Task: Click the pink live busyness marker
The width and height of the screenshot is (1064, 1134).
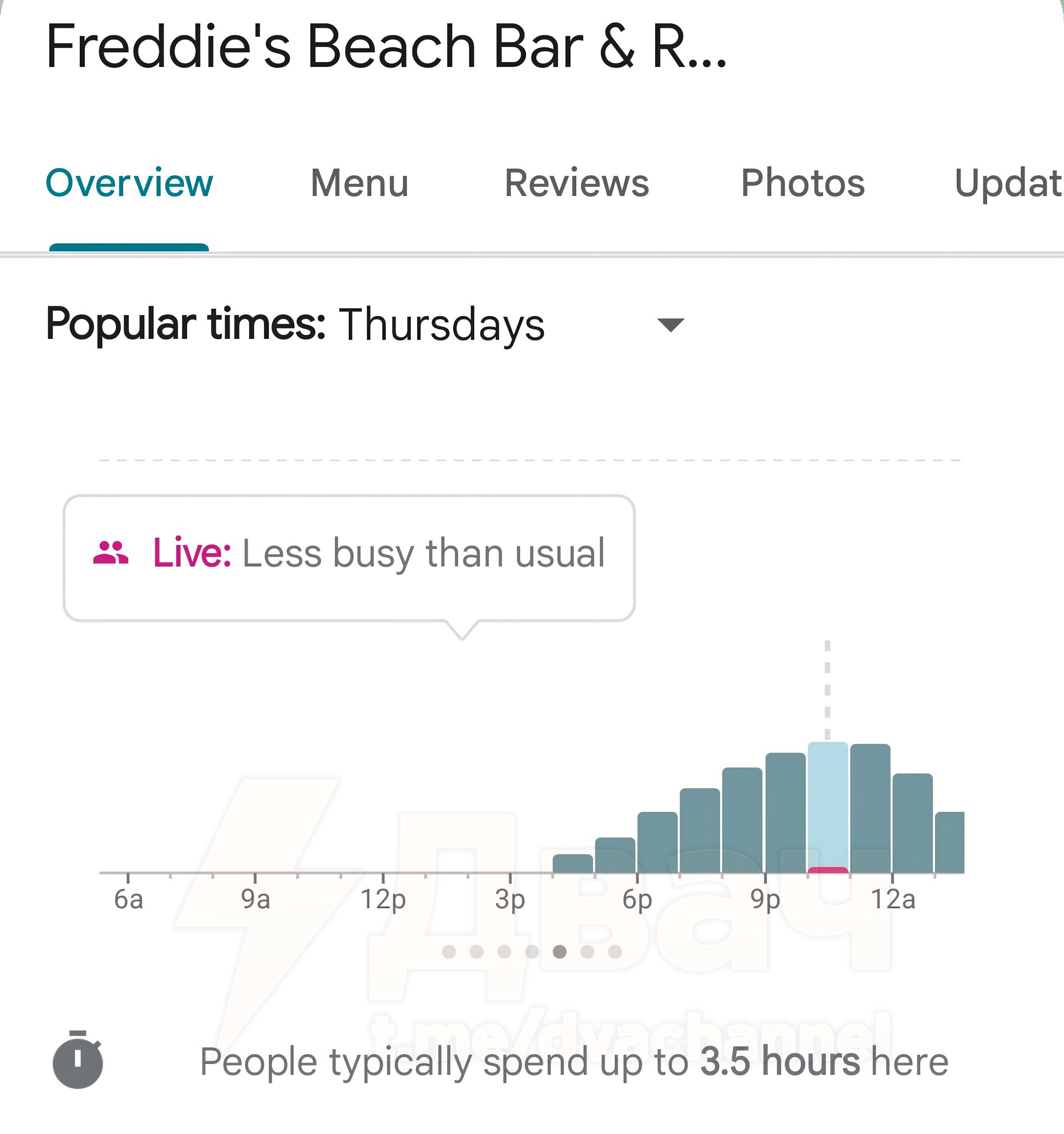Action: 828,870
